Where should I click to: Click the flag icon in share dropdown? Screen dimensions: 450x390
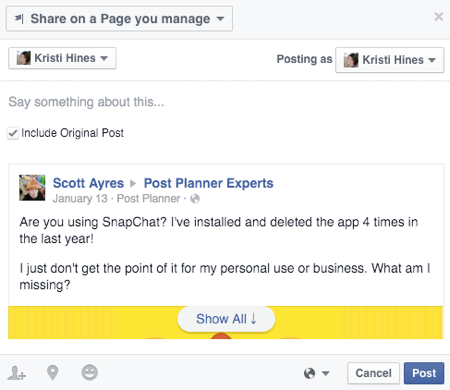(19, 19)
